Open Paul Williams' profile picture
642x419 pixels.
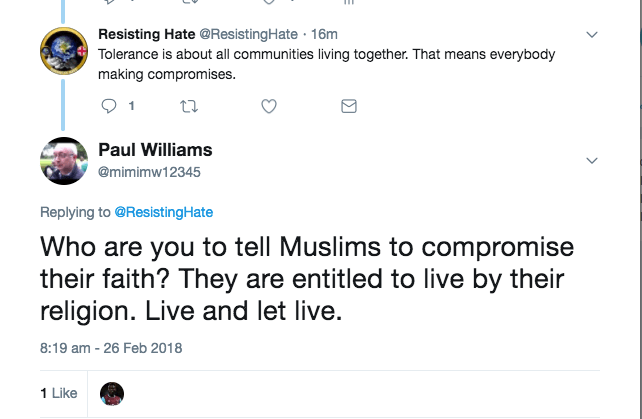tap(64, 161)
